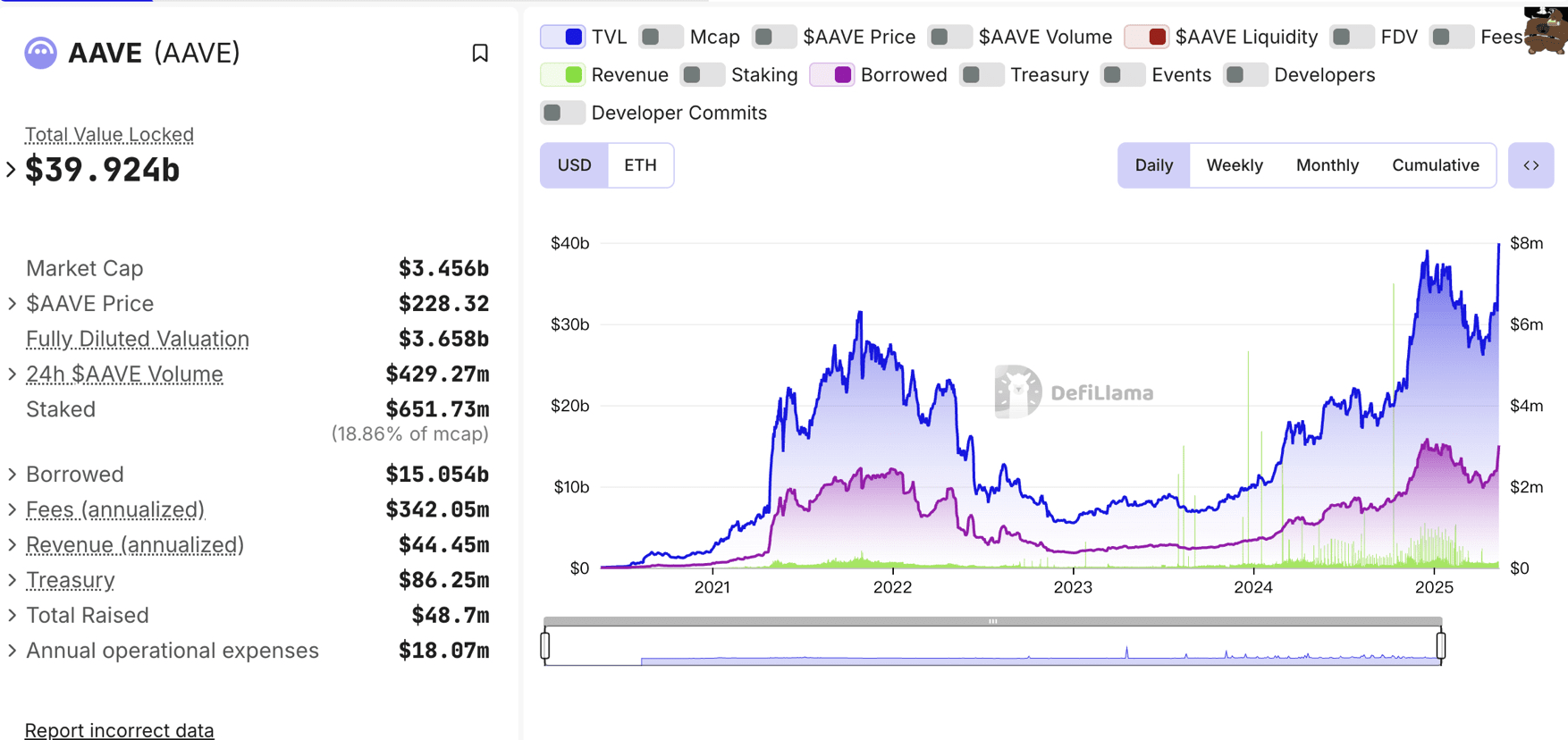Click the Total Value Locked label
Viewport: 1568px width, 740px height.
click(x=109, y=135)
